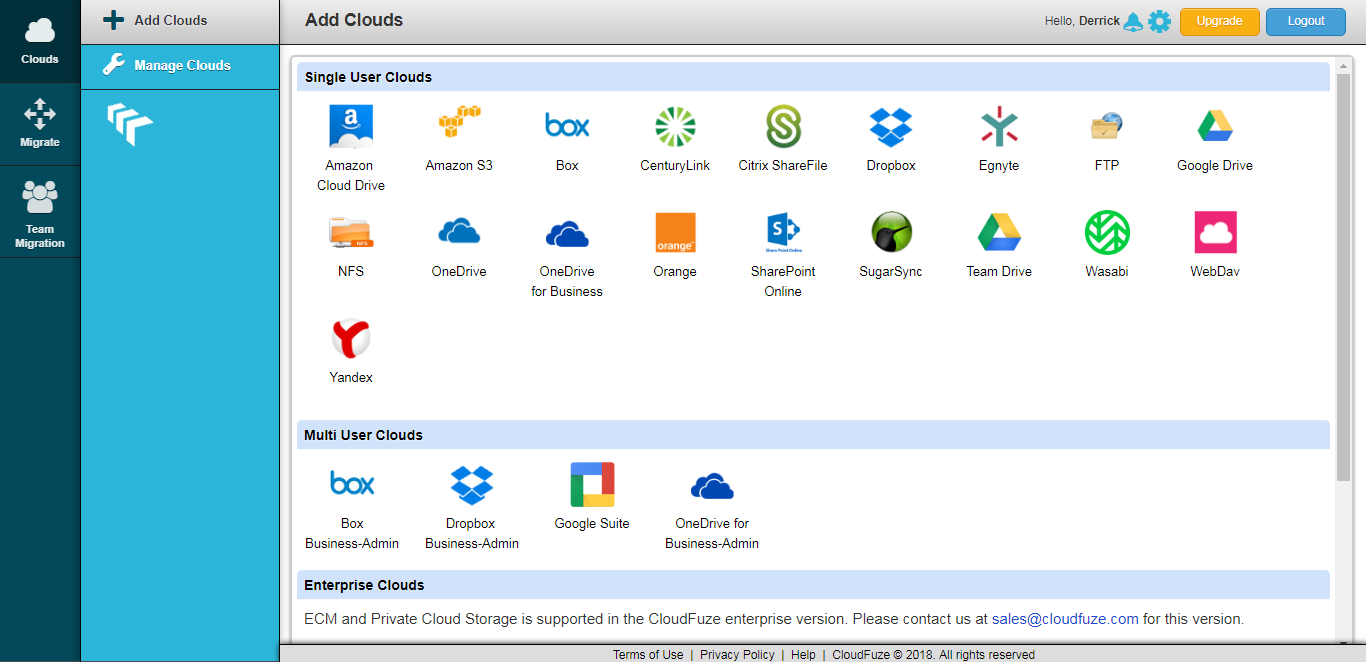
Task: Click the vertical scrollbar of cloud list
Action: [x=1344, y=277]
